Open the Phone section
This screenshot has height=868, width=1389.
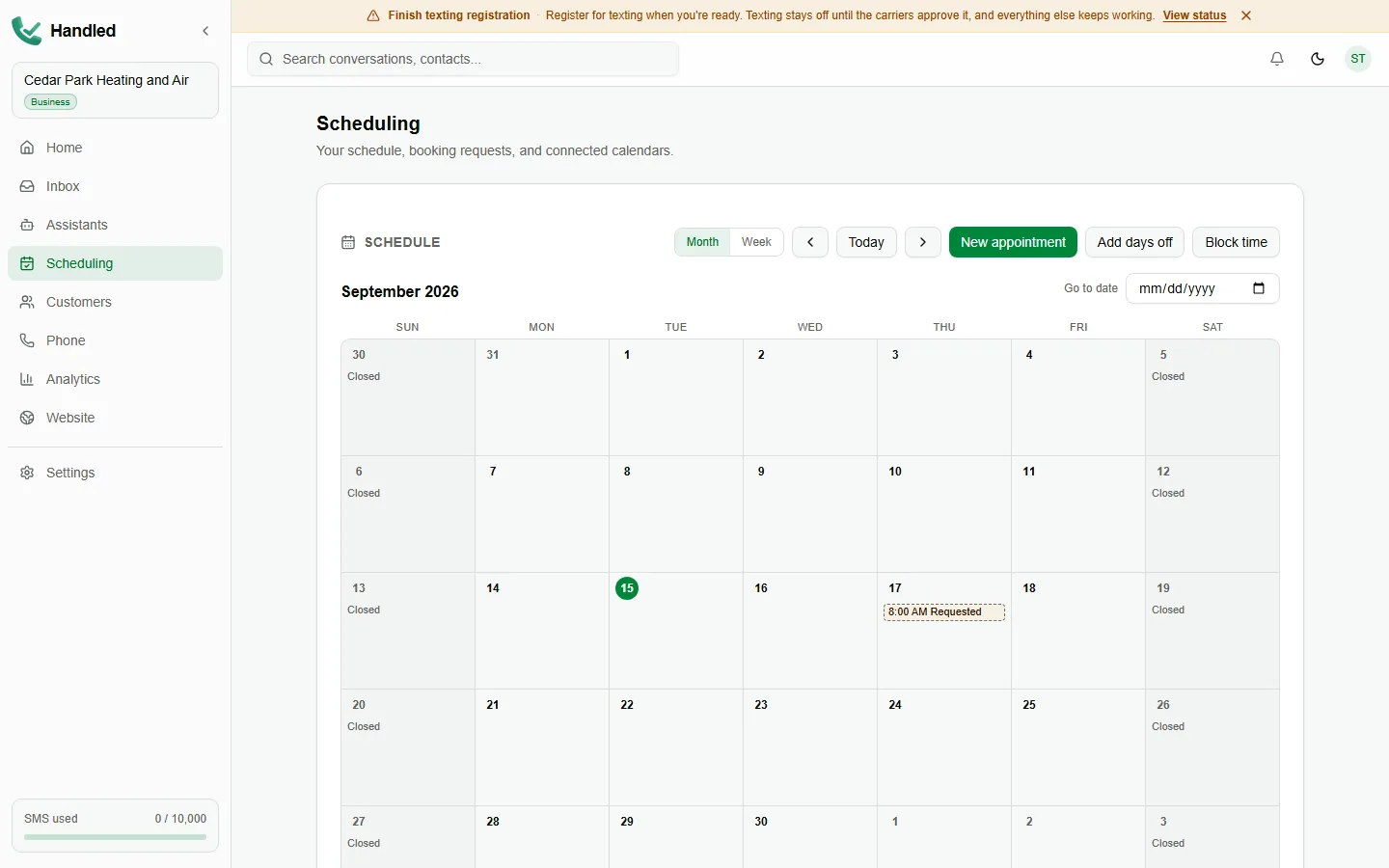click(115, 340)
